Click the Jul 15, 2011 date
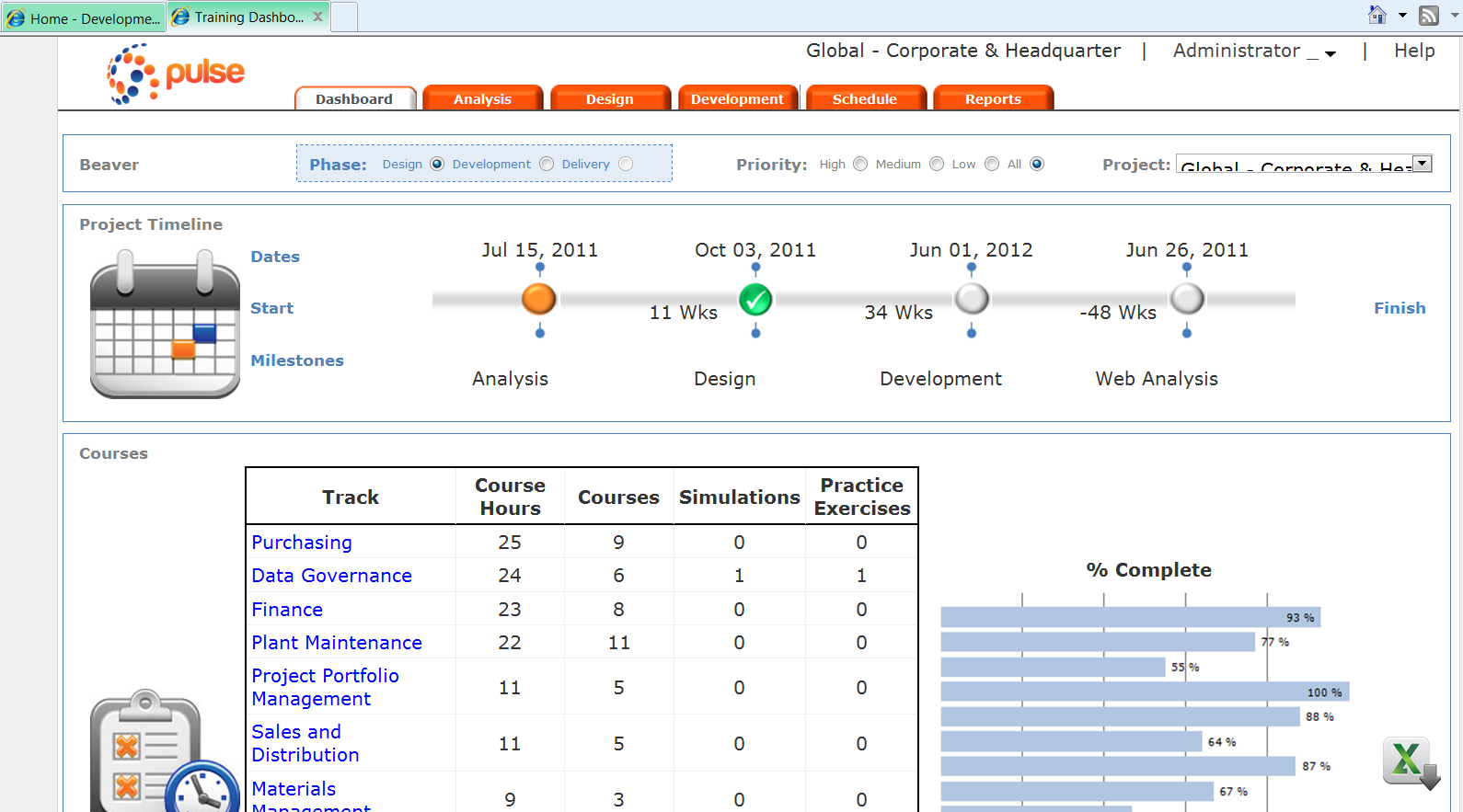The width and height of the screenshot is (1463, 812). (x=540, y=250)
